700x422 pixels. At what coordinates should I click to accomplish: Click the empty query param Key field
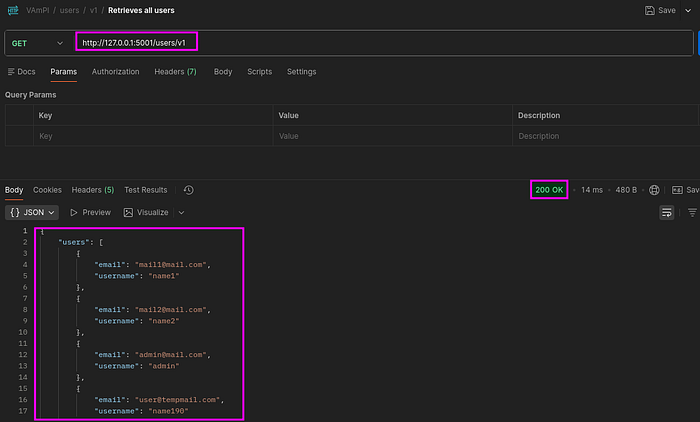[x=153, y=136]
